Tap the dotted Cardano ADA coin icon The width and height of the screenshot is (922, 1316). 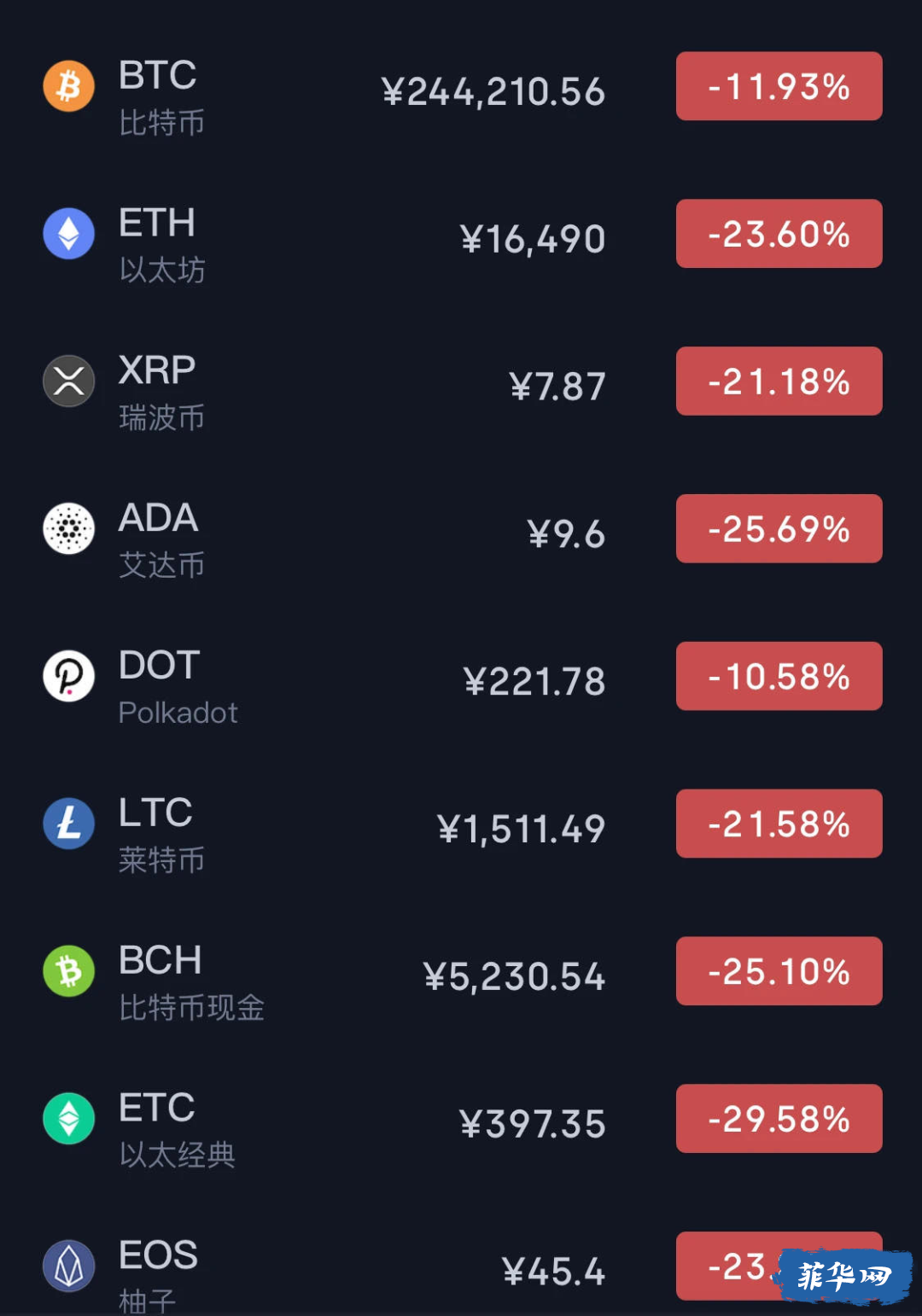[69, 528]
